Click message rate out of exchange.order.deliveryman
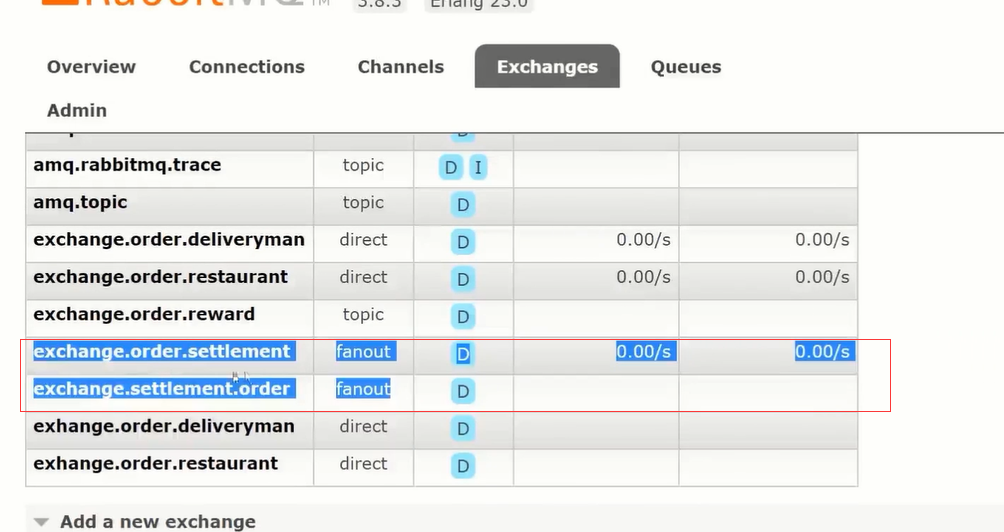 (822, 239)
